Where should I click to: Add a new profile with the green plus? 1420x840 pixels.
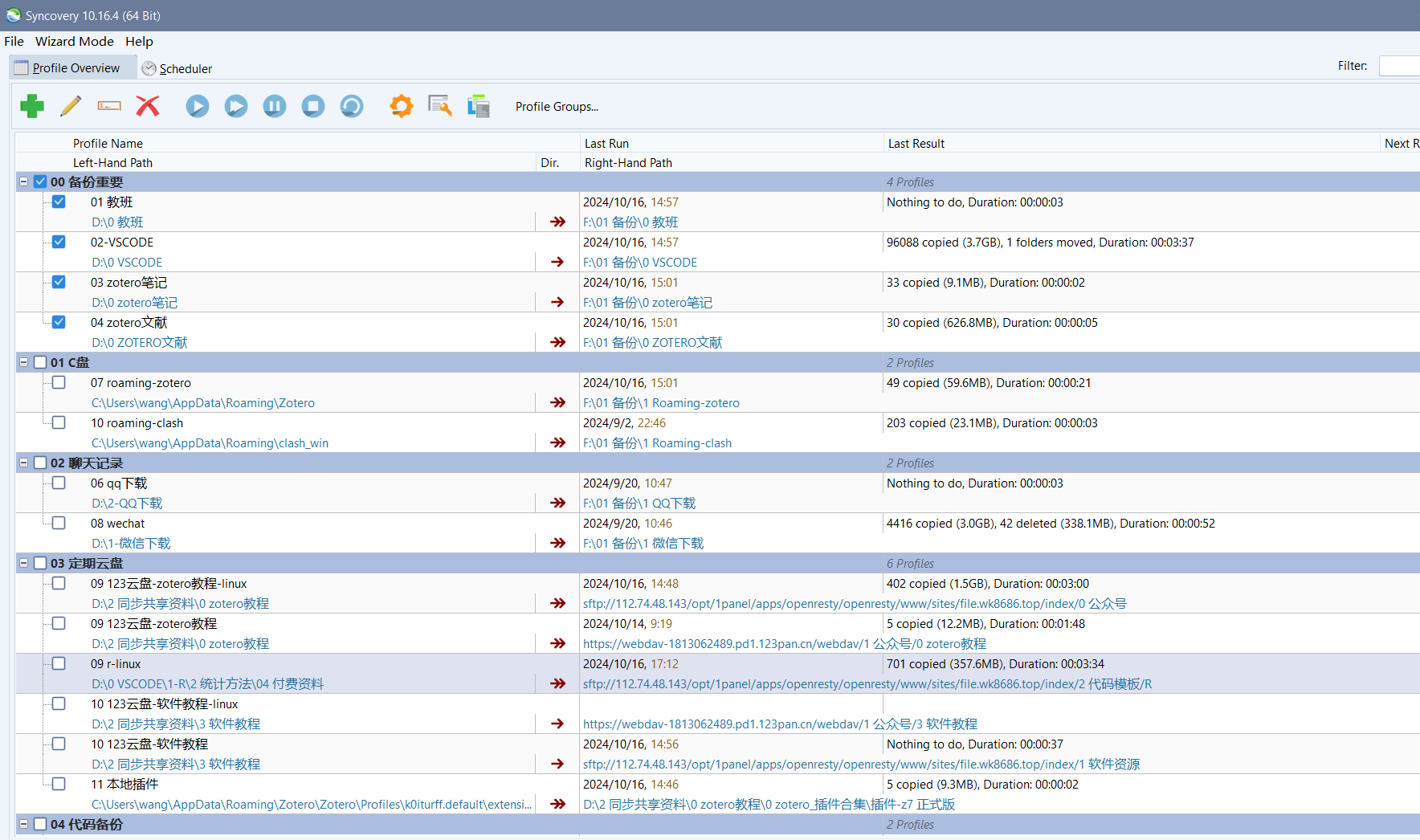coord(32,106)
